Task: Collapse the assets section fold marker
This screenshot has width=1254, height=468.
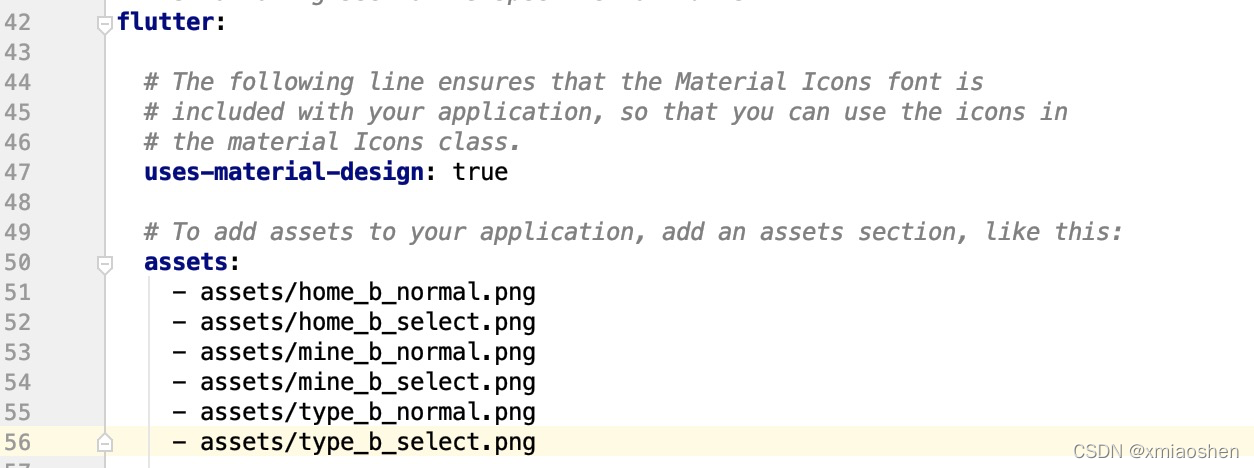Action: (x=105, y=263)
